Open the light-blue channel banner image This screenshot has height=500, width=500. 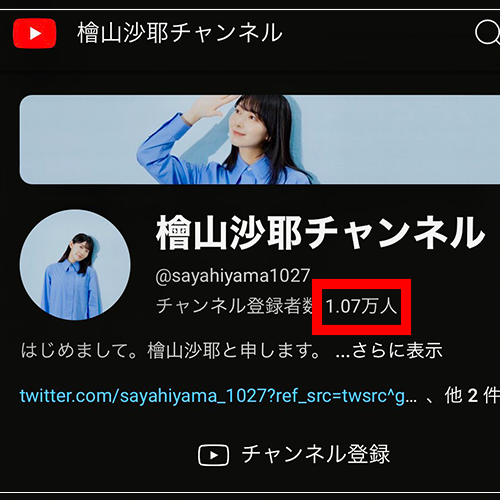[x=260, y=139]
